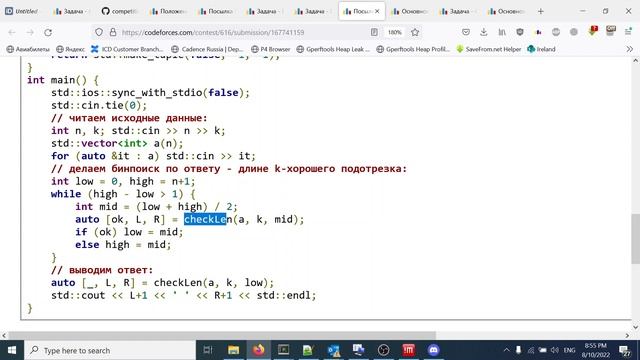The width and height of the screenshot is (640, 360).
Task: Show more bookmarks overflow chevron
Action: click(629, 49)
